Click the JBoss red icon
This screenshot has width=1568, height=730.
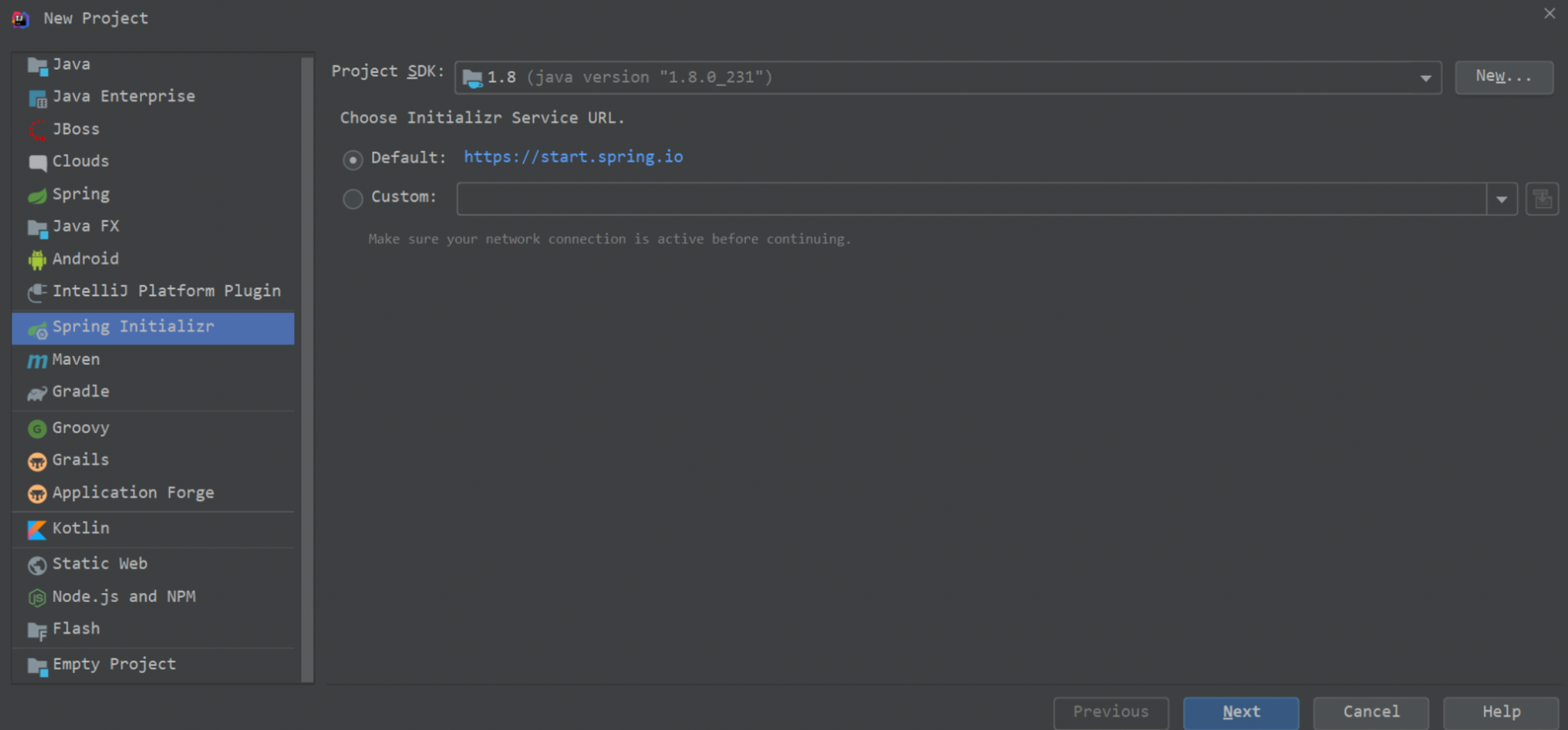coord(37,130)
